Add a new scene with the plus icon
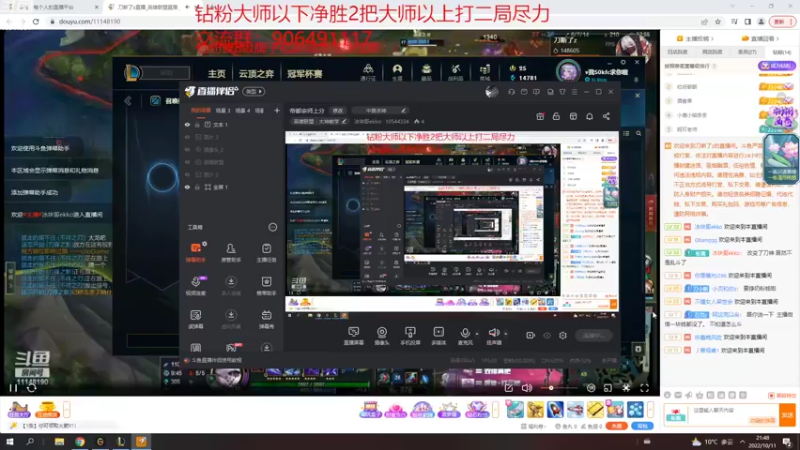 (277, 110)
